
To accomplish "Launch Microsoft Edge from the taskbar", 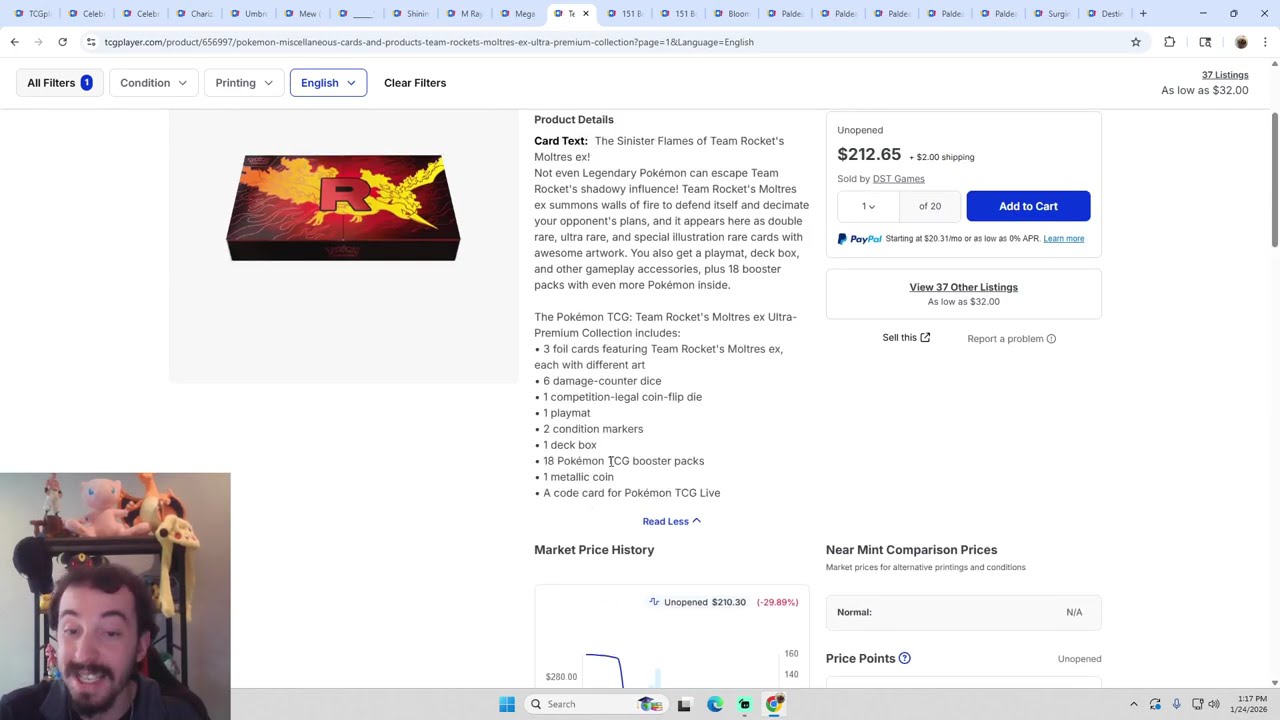I will (715, 704).
